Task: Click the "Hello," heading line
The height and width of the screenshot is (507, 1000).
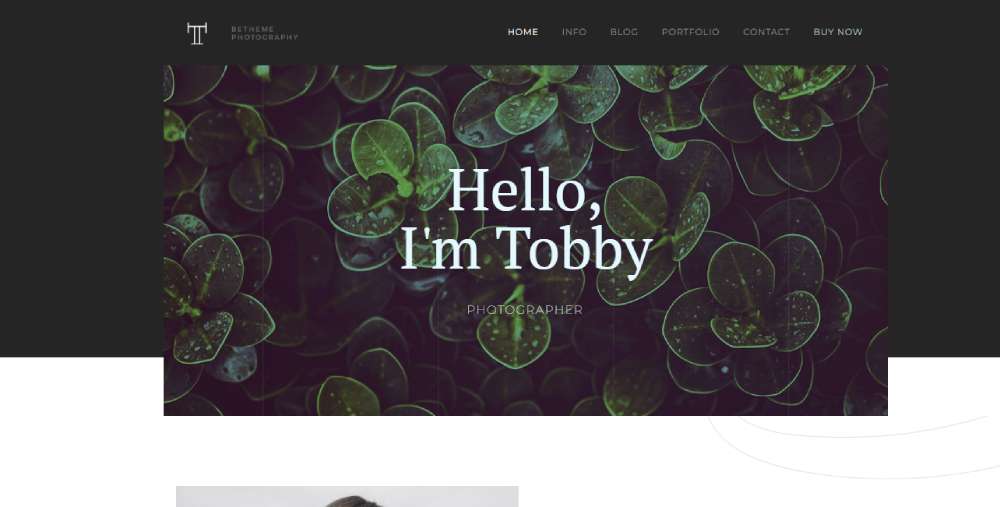Action: (x=525, y=191)
